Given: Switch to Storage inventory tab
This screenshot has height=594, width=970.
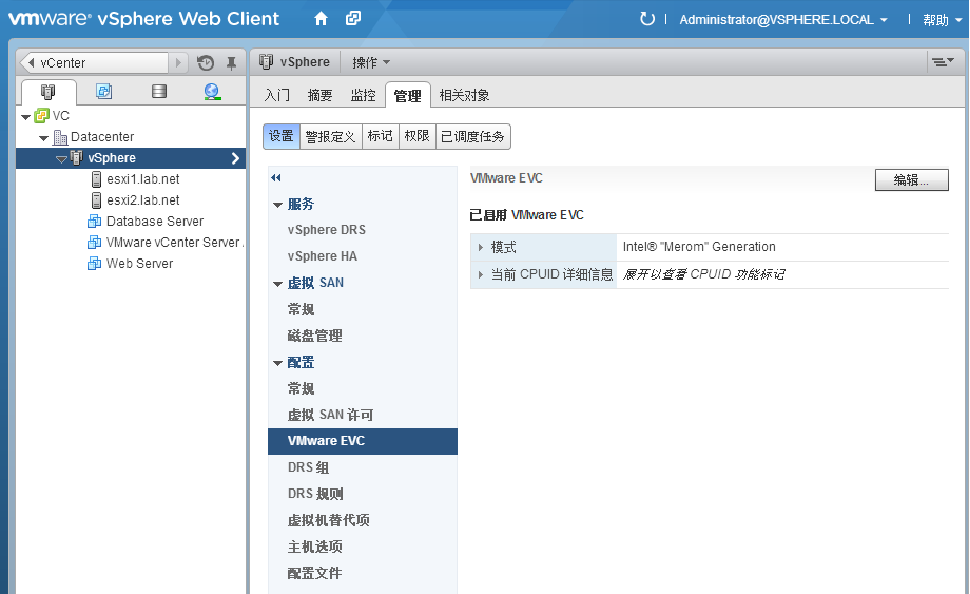Looking at the screenshot, I should click(159, 92).
